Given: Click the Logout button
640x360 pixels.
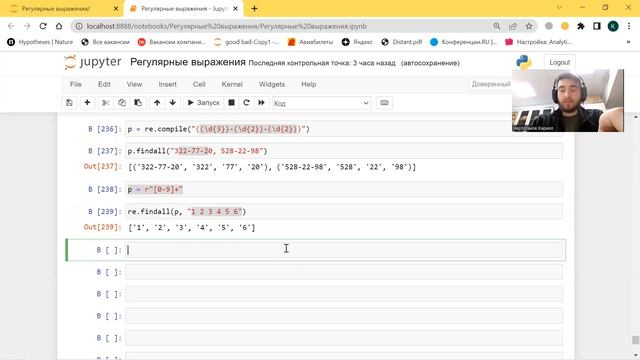Looking at the screenshot, I should point(560,62).
